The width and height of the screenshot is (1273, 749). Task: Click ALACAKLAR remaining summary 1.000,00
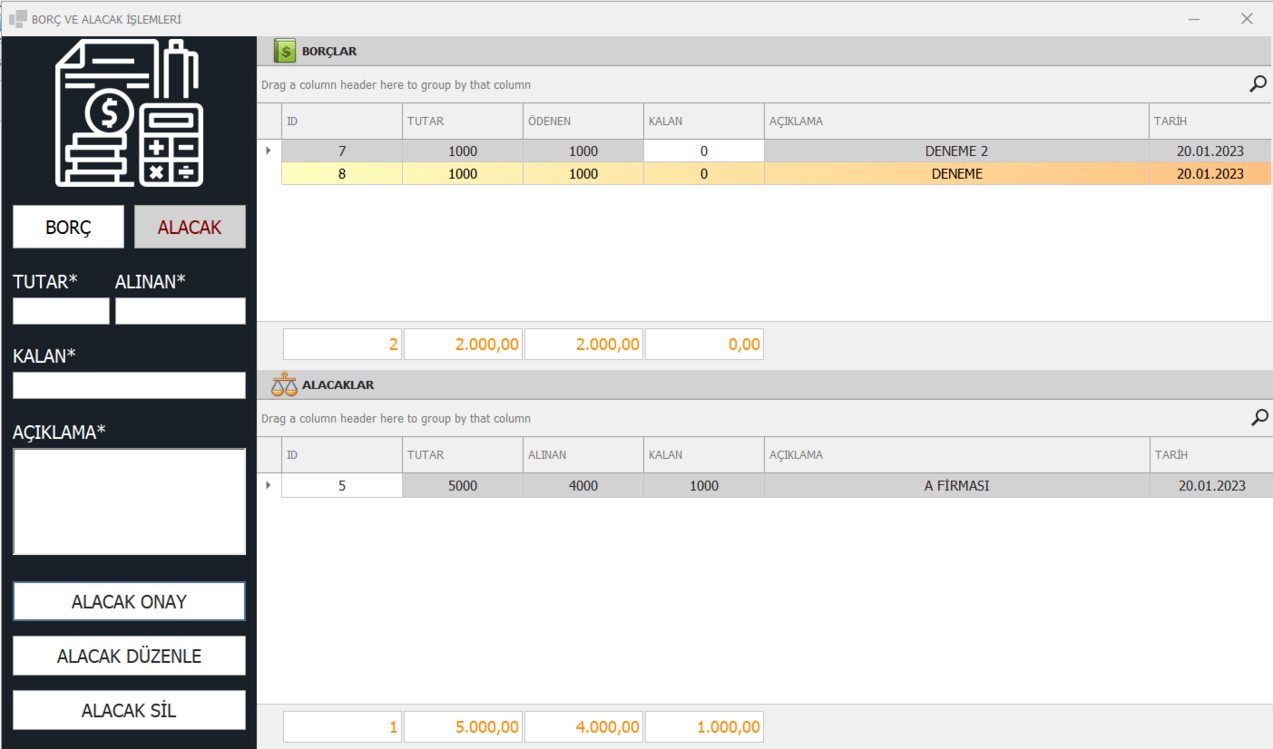coord(704,727)
